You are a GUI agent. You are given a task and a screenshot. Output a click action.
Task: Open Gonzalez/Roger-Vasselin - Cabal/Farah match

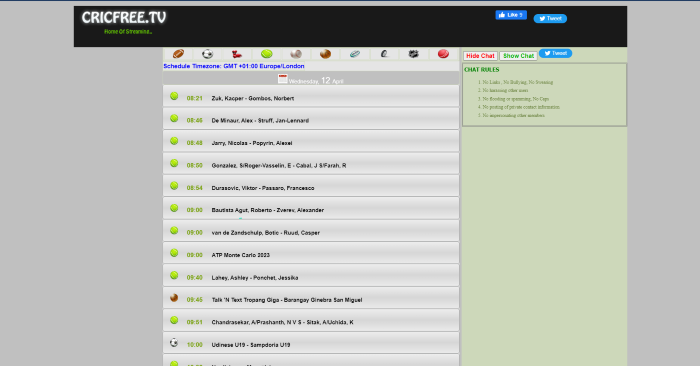tap(279, 165)
